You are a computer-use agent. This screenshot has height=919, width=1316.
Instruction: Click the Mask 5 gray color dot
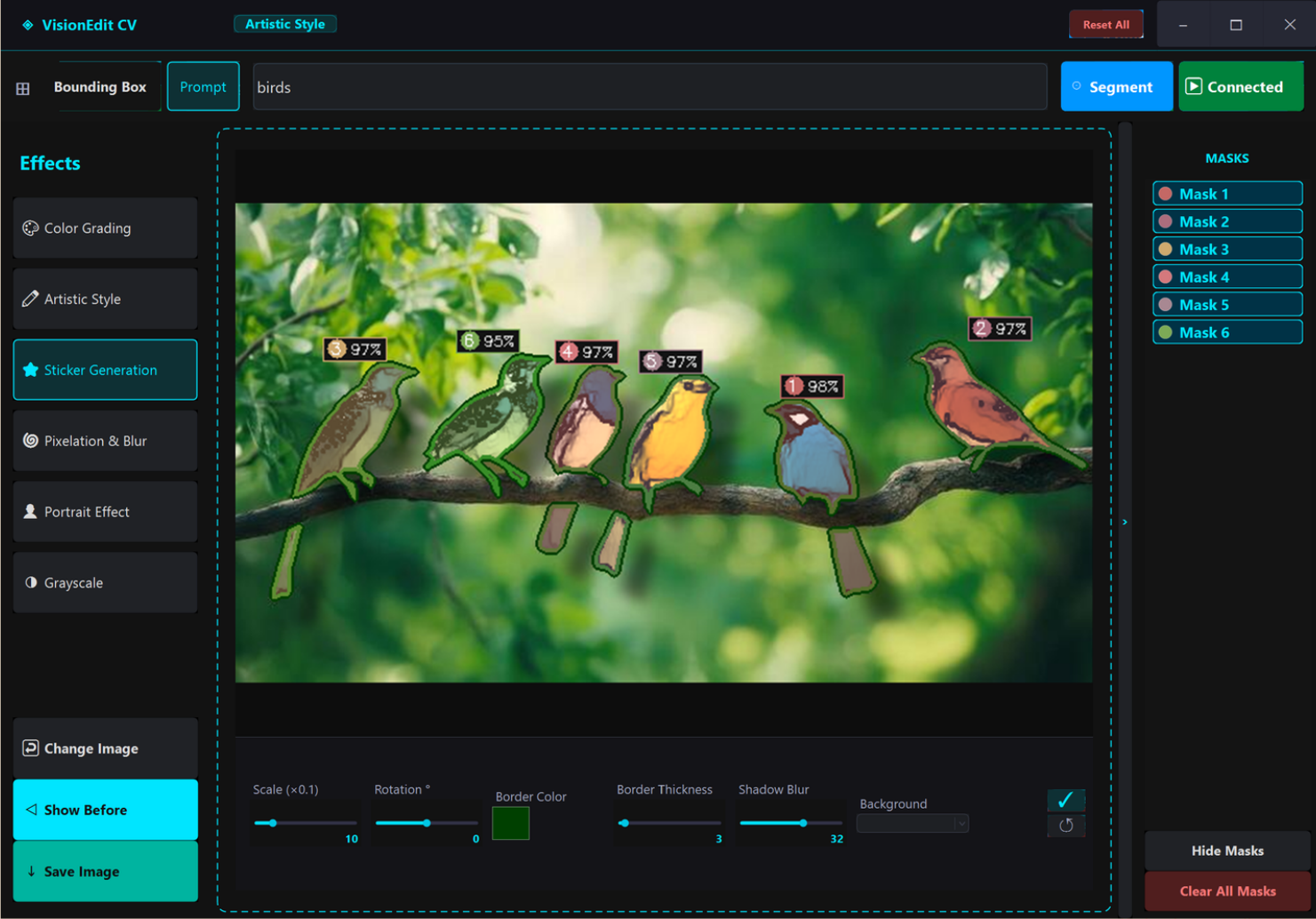pos(1165,304)
